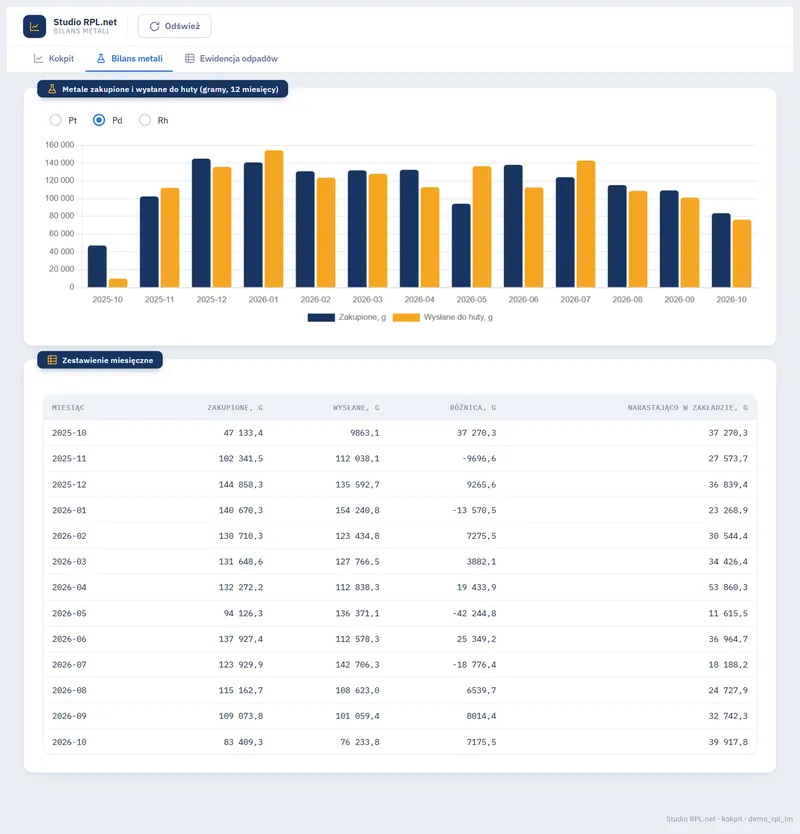Click the orange bar for 2026-01

click(x=274, y=219)
